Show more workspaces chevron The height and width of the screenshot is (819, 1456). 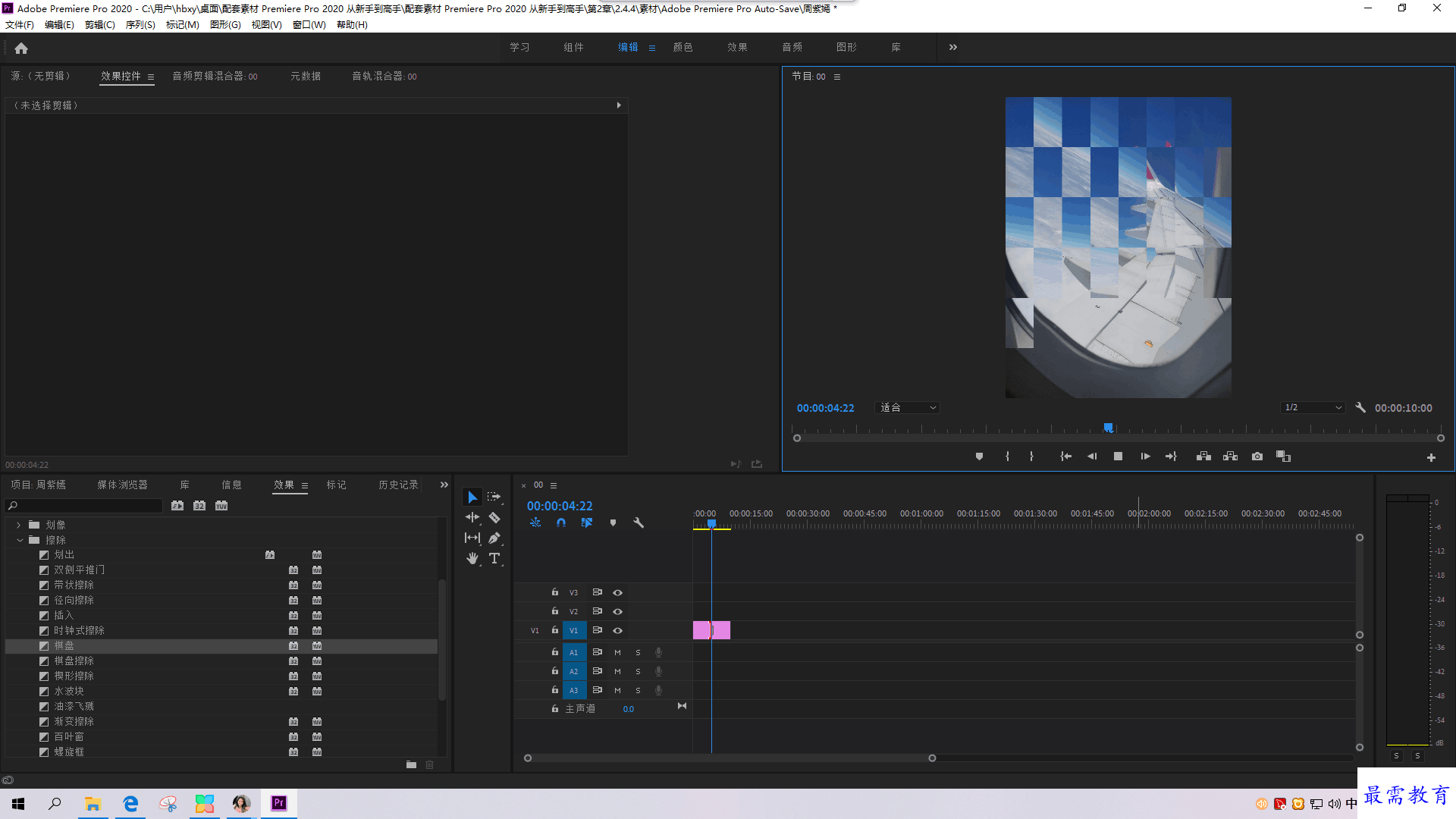coord(953,47)
